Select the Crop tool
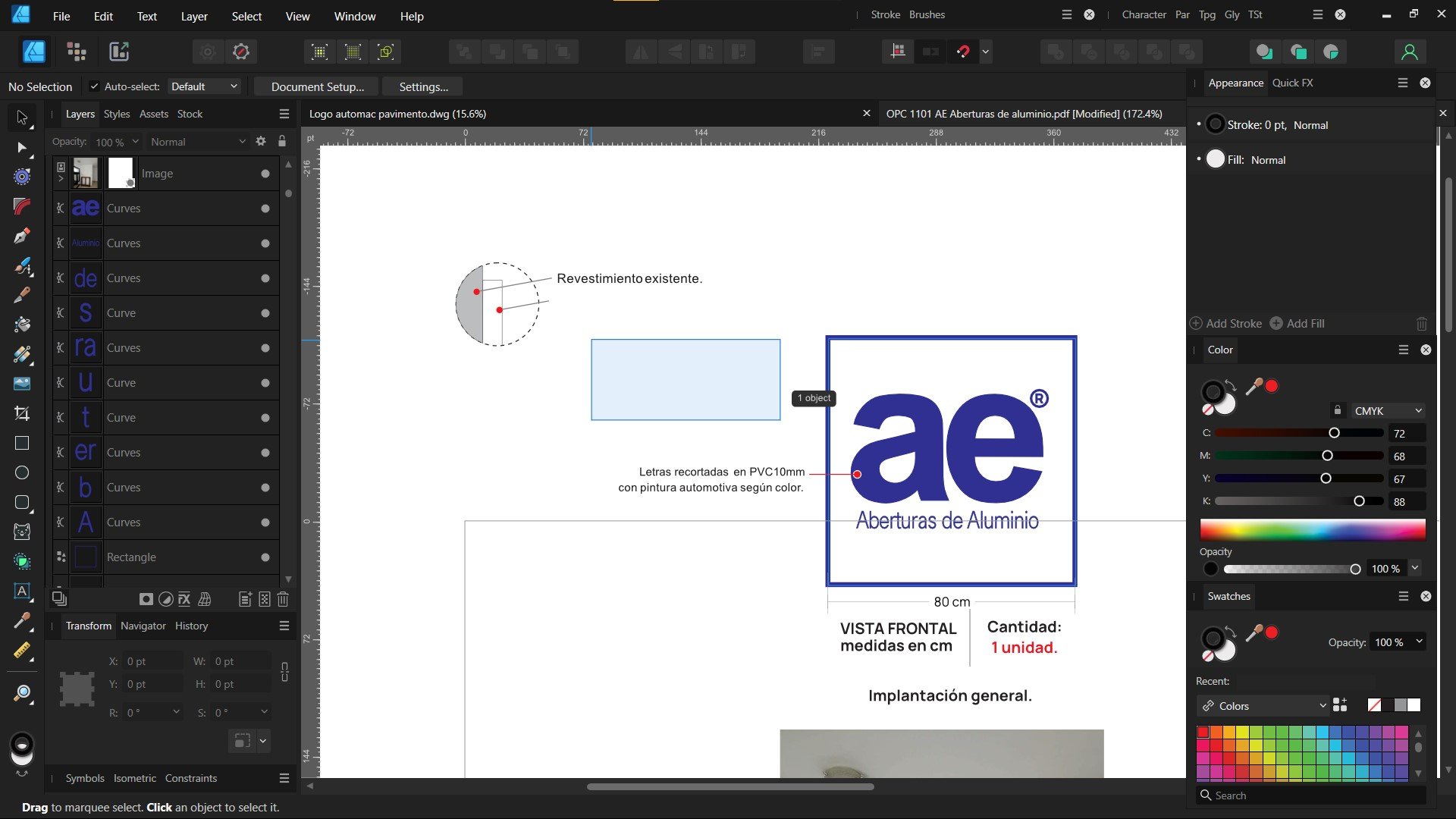This screenshot has width=1456, height=819. click(22, 413)
